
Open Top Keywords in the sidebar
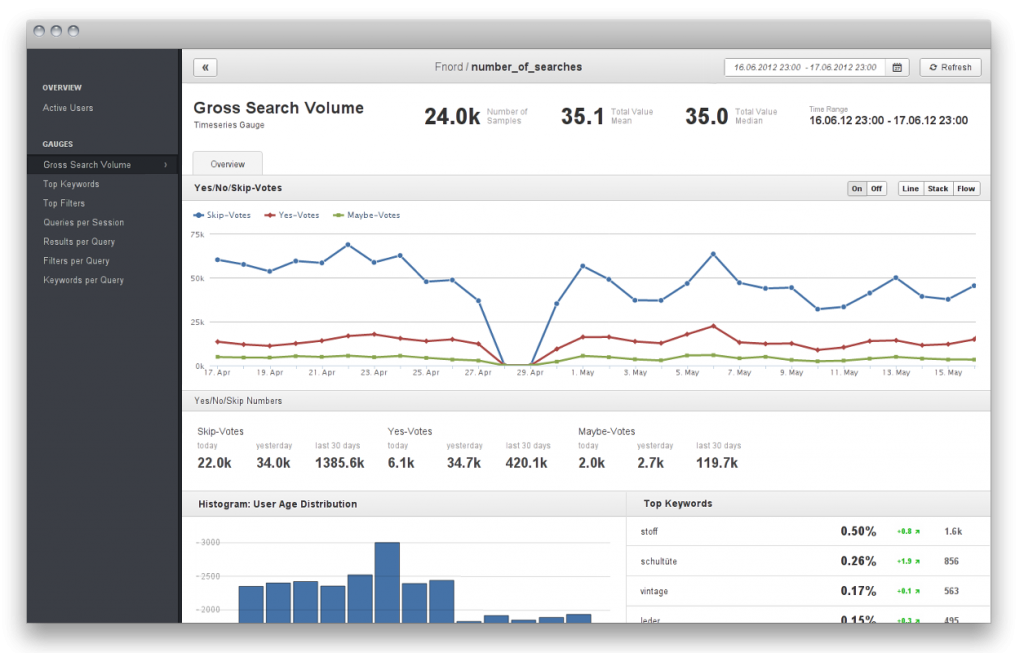pyautogui.click(x=71, y=184)
